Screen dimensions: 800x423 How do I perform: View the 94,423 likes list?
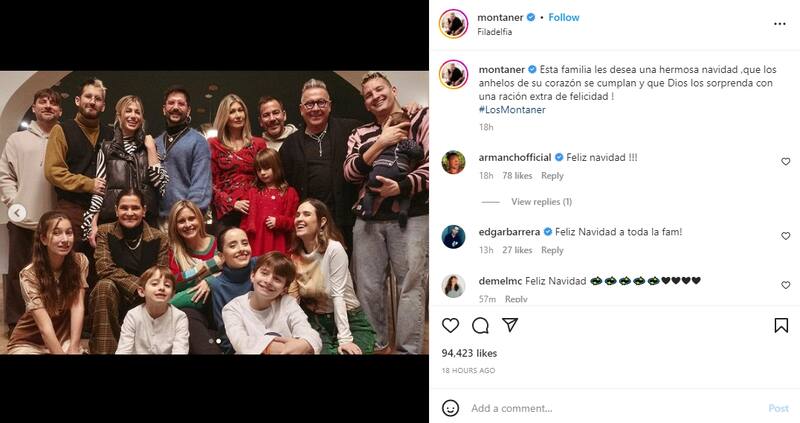point(469,353)
